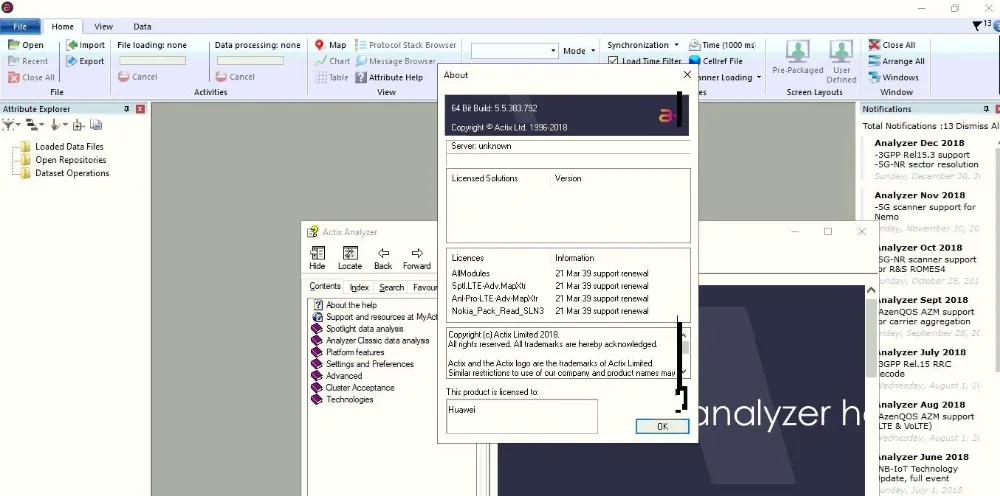The image size is (1000, 496).
Task: Select the Contents tab in help window
Action: [x=325, y=286]
